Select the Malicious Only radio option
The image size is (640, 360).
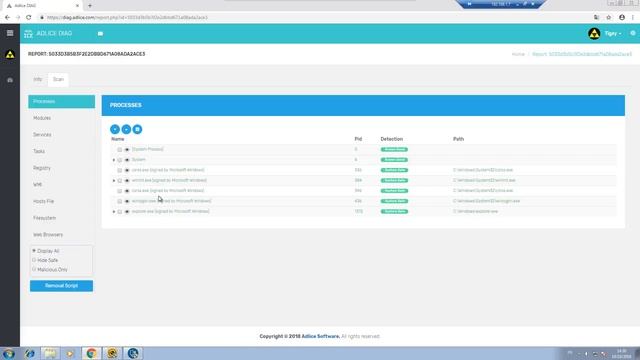click(x=34, y=269)
